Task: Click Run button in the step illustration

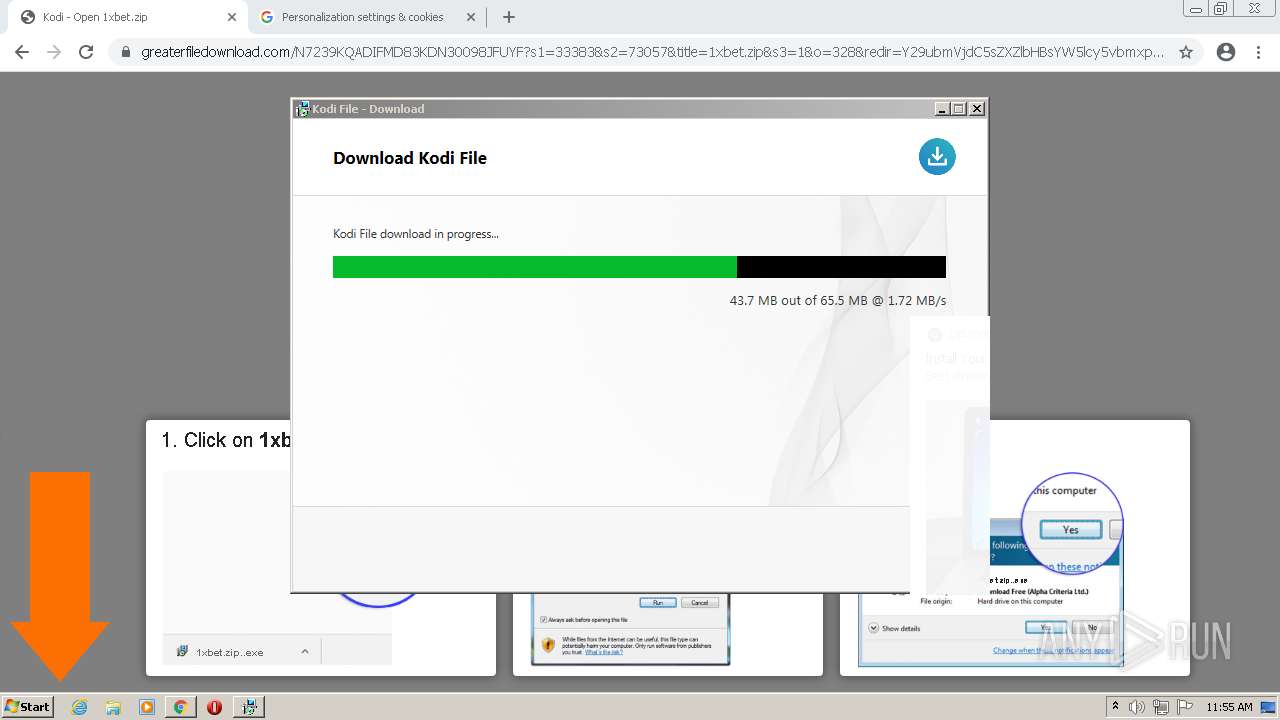Action: [657, 602]
